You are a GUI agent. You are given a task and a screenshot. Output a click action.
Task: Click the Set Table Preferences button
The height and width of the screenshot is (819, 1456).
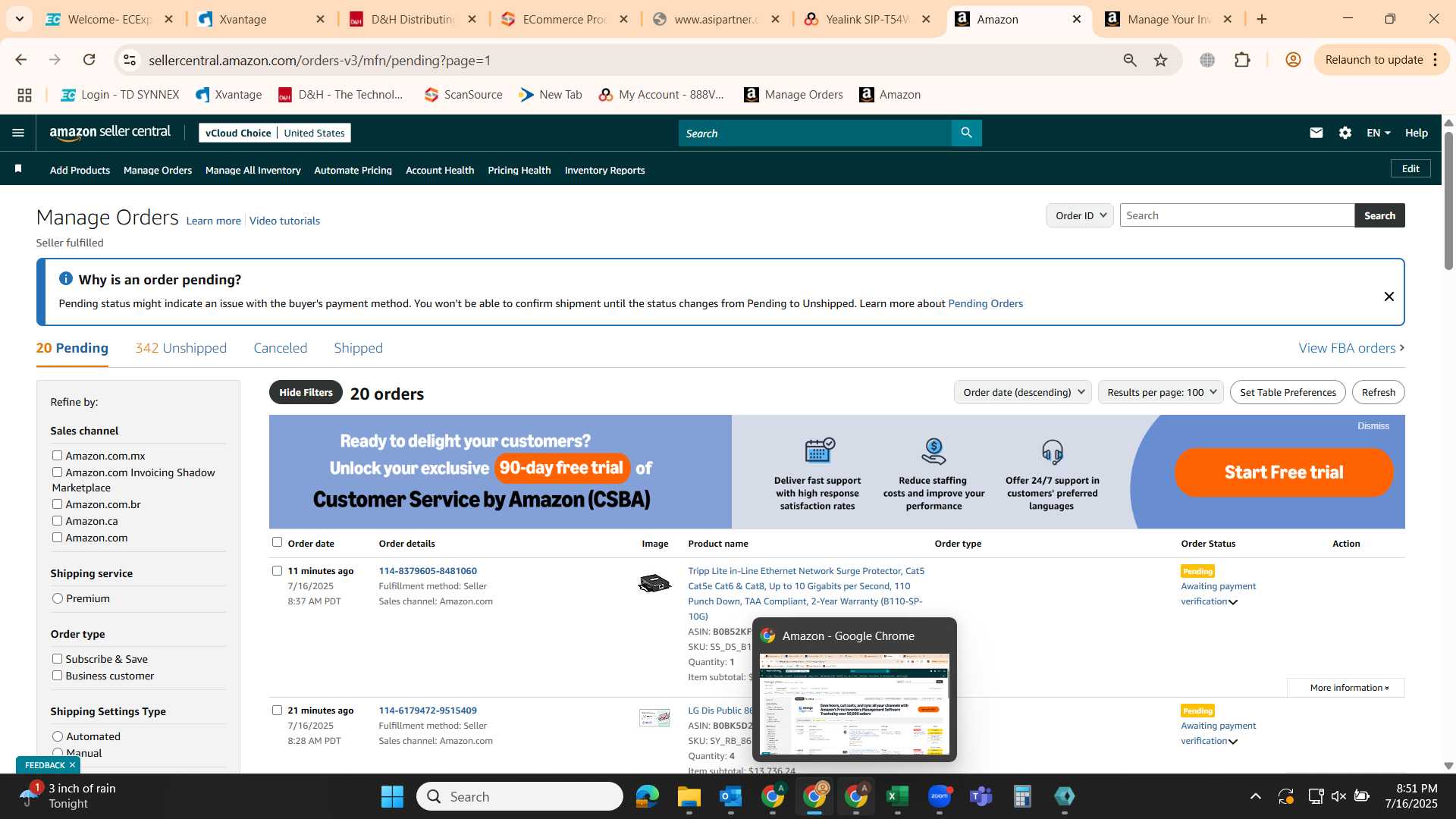[x=1288, y=392]
